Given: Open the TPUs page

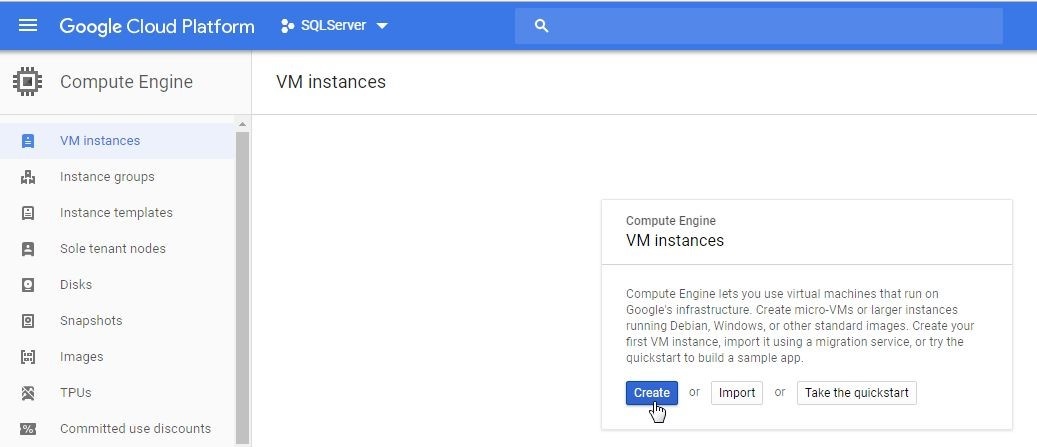Looking at the screenshot, I should click(x=75, y=393).
